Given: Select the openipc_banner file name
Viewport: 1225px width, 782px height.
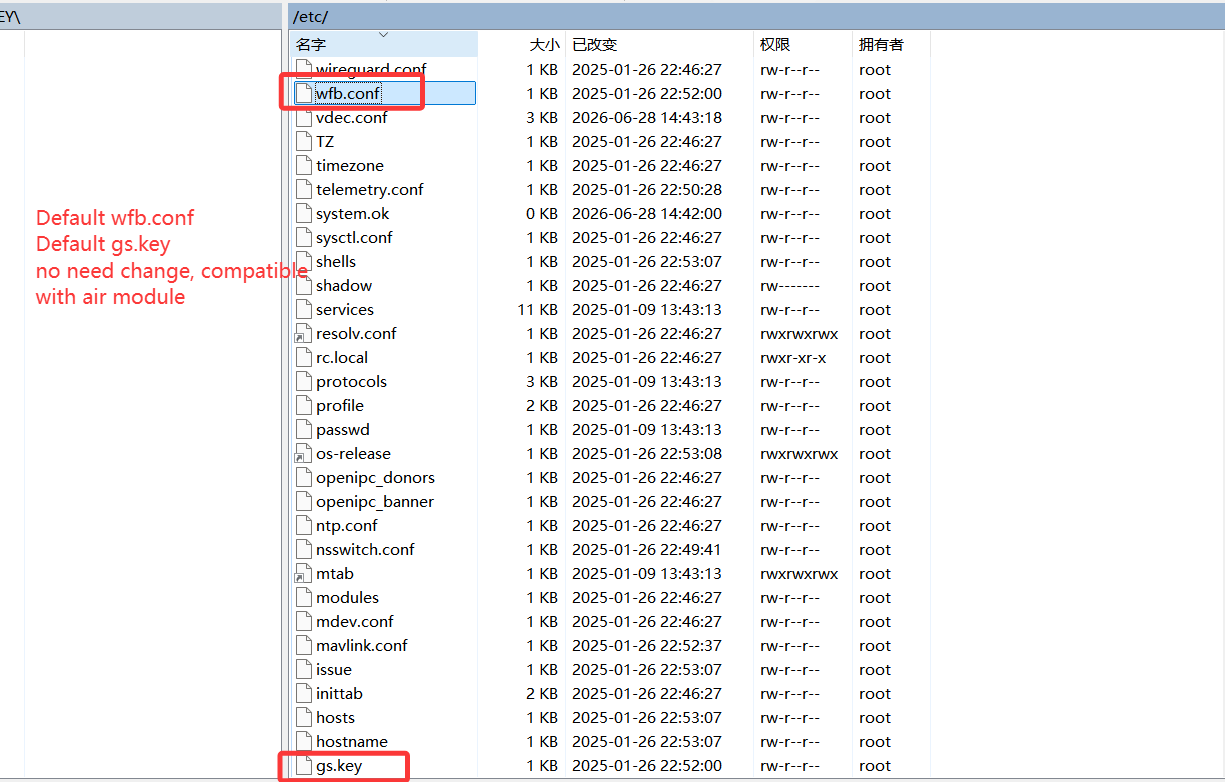Looking at the screenshot, I should [x=375, y=501].
